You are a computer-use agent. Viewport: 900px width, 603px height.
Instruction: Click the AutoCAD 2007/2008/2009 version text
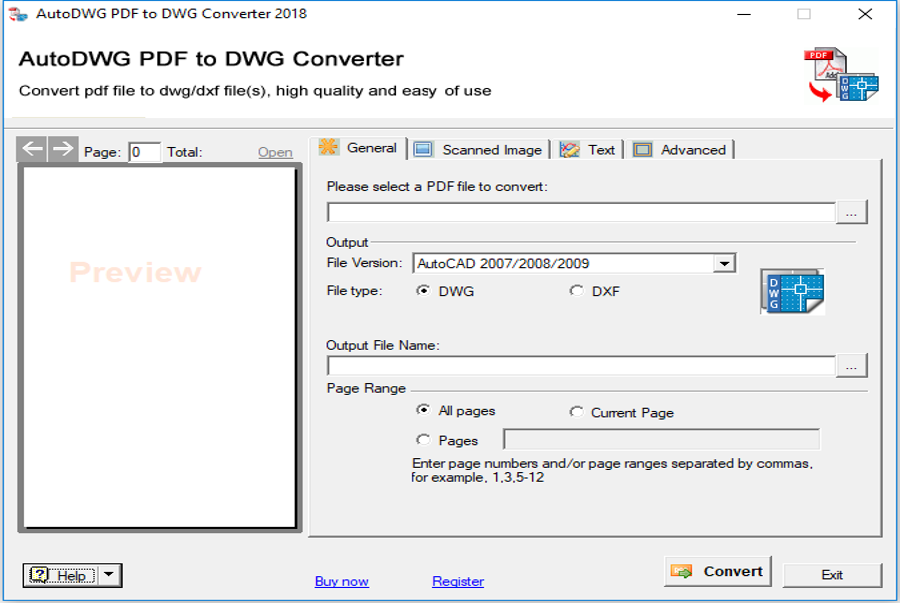(503, 263)
